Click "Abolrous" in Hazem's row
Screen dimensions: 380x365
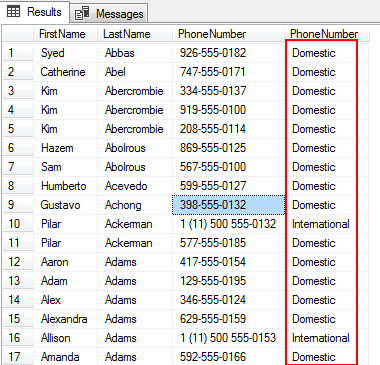135,148
